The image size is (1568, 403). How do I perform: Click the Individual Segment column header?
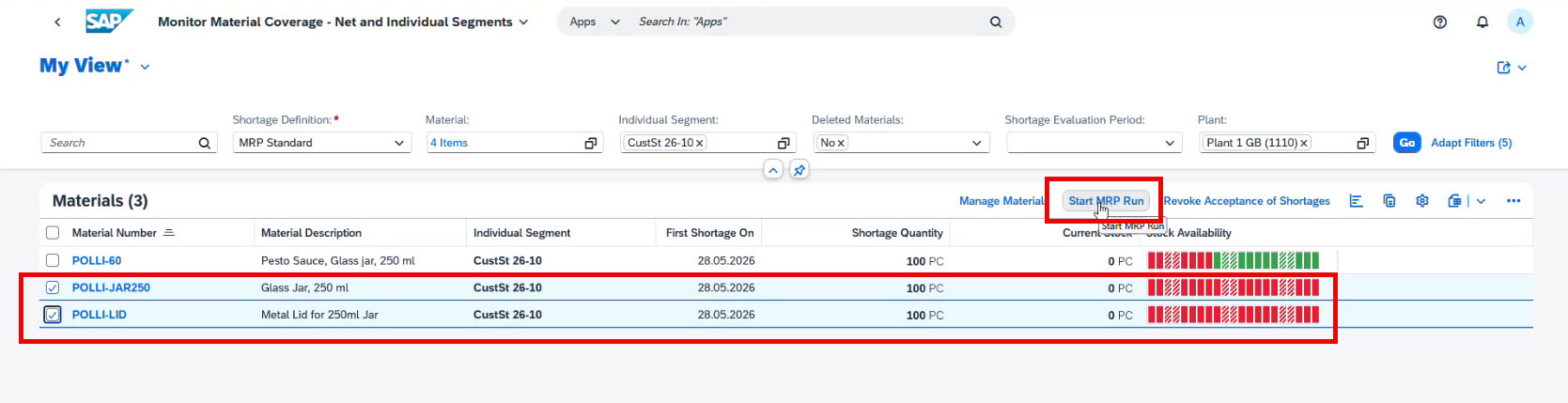coord(561,233)
